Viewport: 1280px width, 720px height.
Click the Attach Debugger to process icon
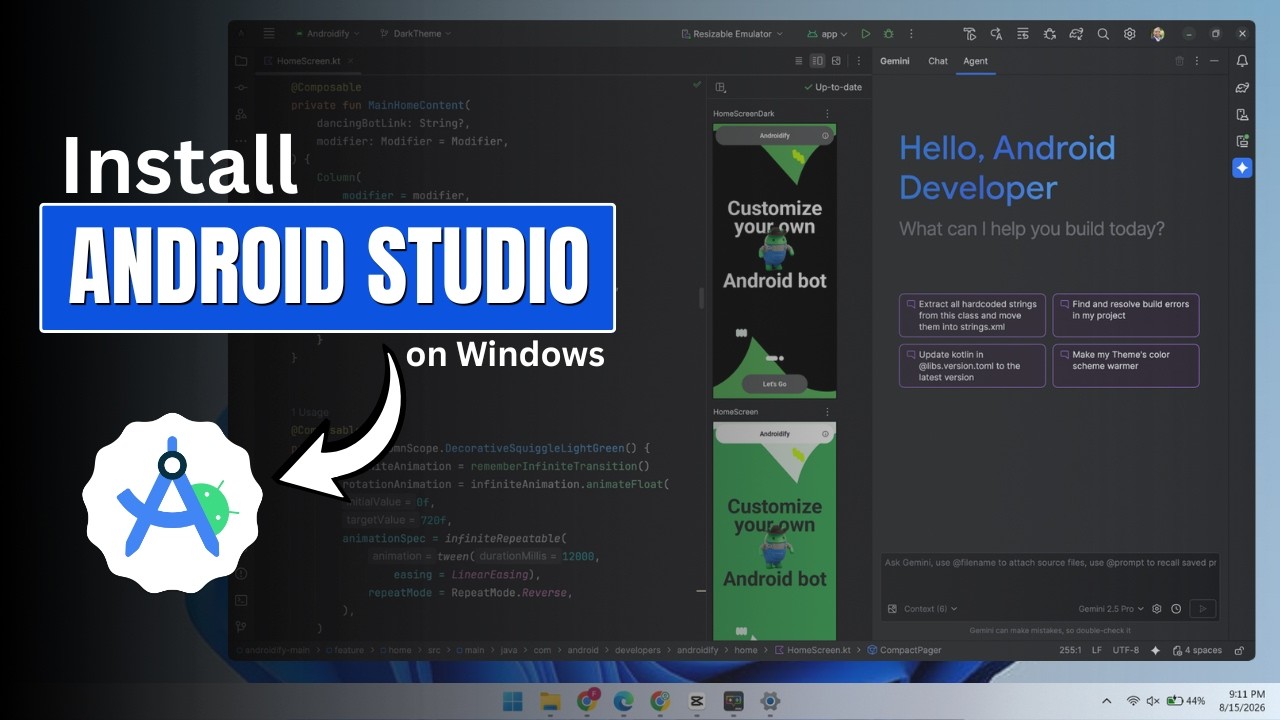[x=1049, y=34]
